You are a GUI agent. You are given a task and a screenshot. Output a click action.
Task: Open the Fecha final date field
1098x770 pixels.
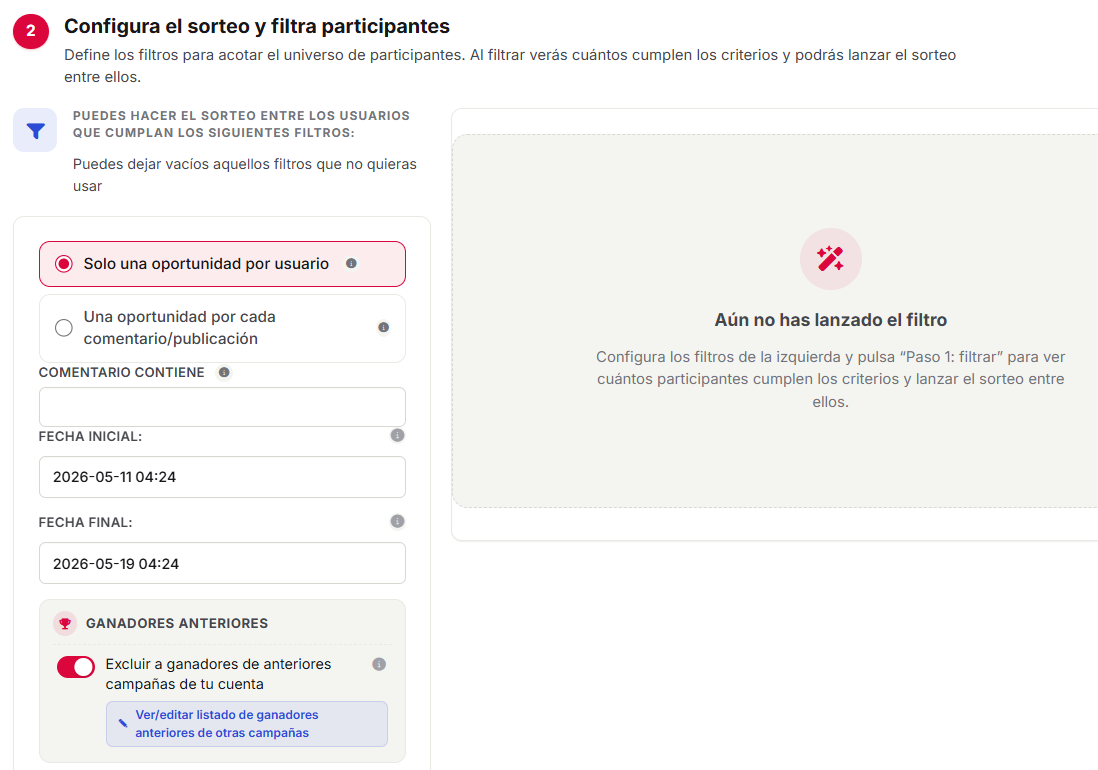pos(222,563)
